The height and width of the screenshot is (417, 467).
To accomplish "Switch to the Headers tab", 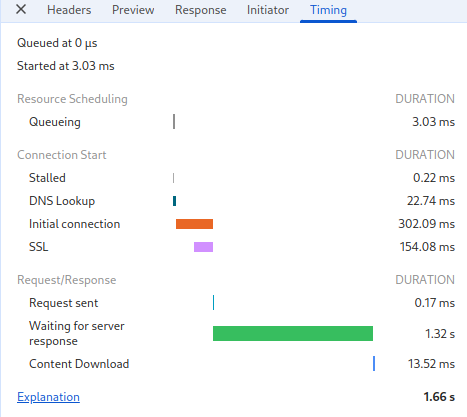I will (x=69, y=10).
